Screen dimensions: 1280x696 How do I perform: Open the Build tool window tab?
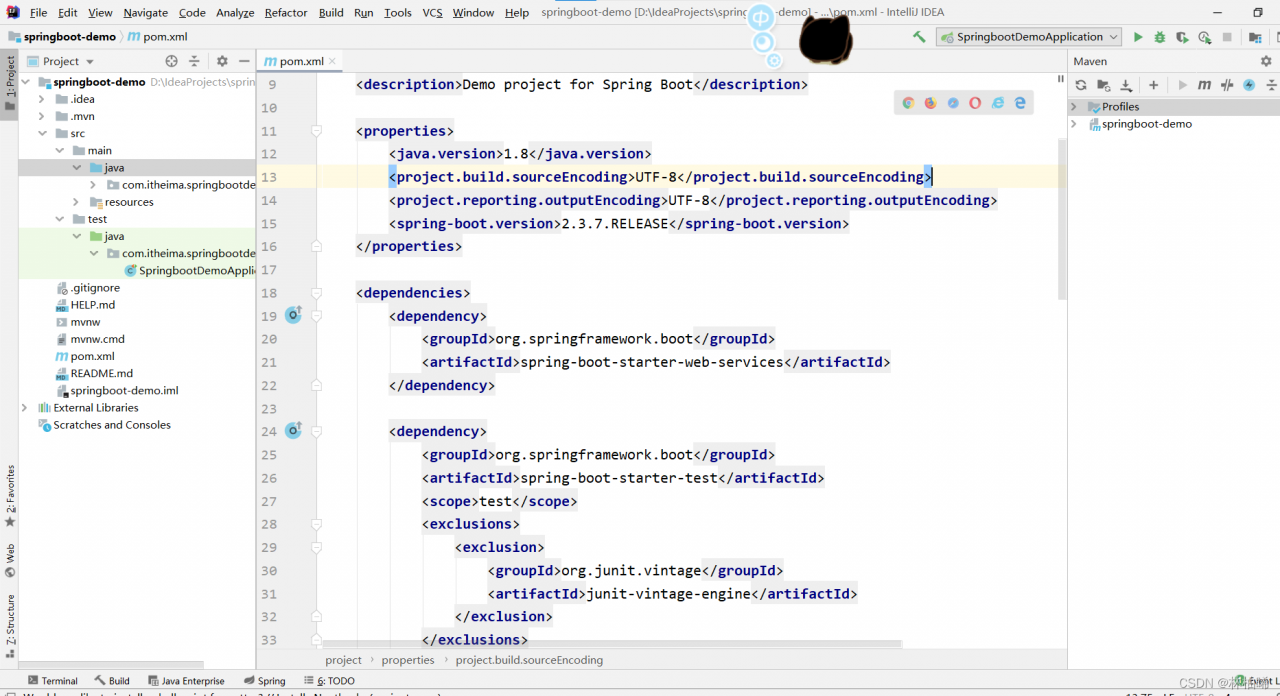112,681
